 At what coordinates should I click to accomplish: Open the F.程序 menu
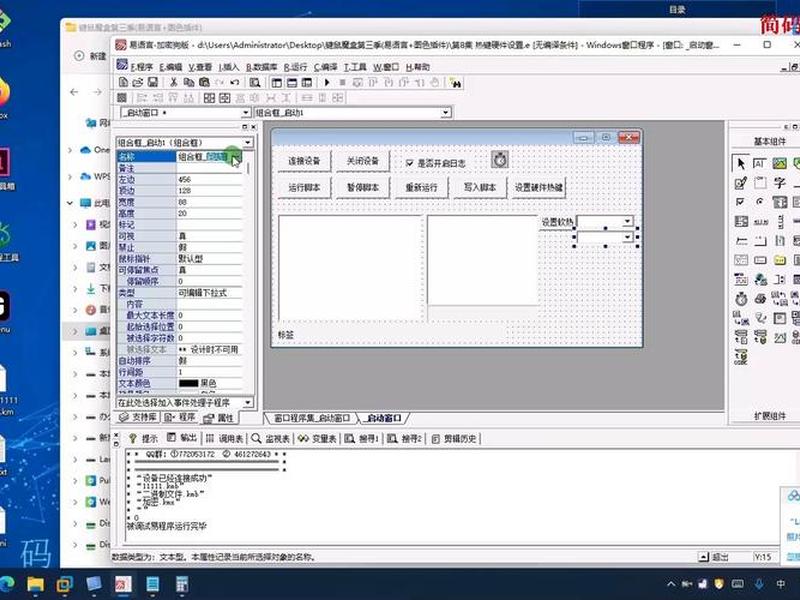[141, 67]
